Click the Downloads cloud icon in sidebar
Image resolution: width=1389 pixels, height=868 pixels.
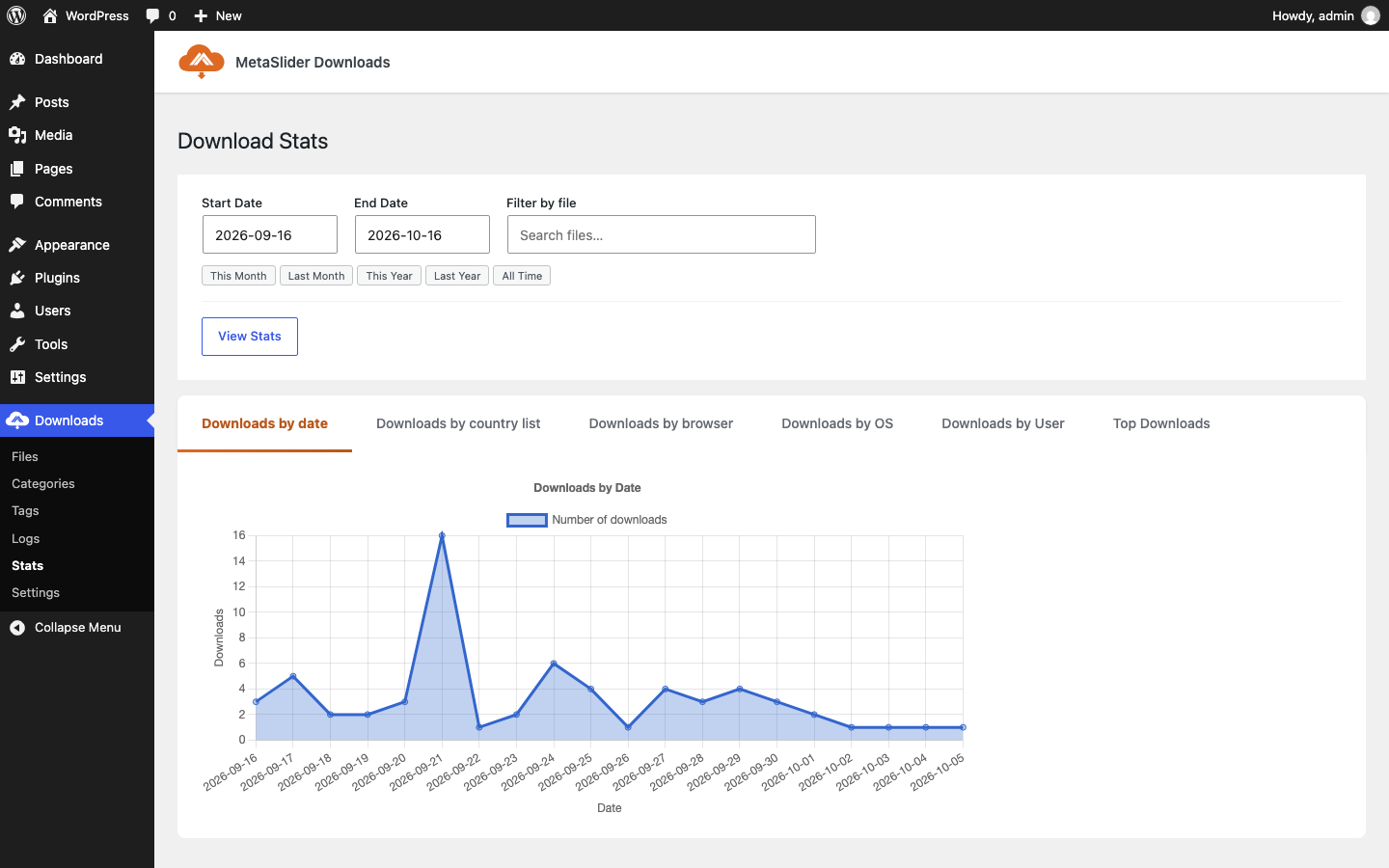pyautogui.click(x=17, y=420)
